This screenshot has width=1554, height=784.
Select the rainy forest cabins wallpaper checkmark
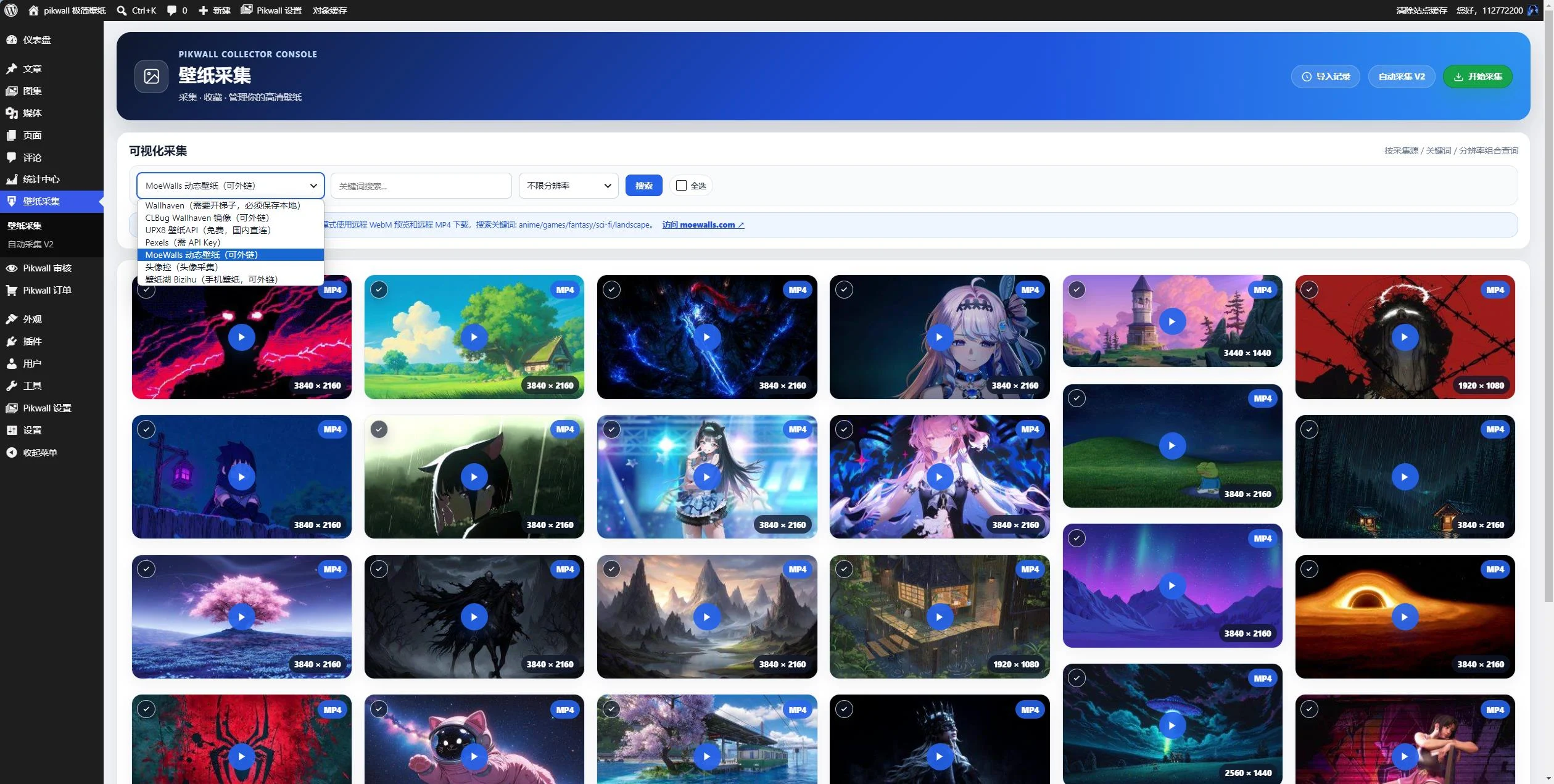coord(1309,429)
